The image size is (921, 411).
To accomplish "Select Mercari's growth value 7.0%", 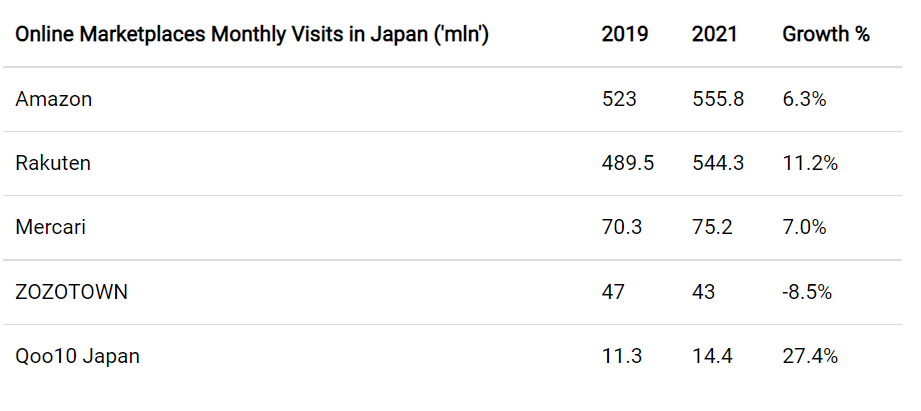I will (x=804, y=227).
